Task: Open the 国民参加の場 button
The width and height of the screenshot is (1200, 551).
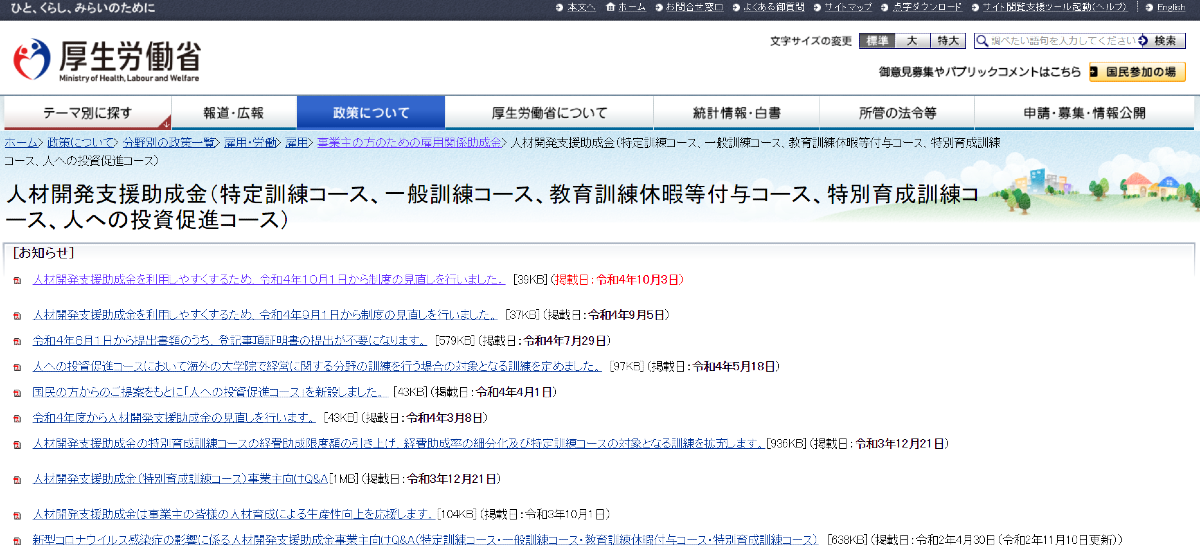Action: (1137, 72)
